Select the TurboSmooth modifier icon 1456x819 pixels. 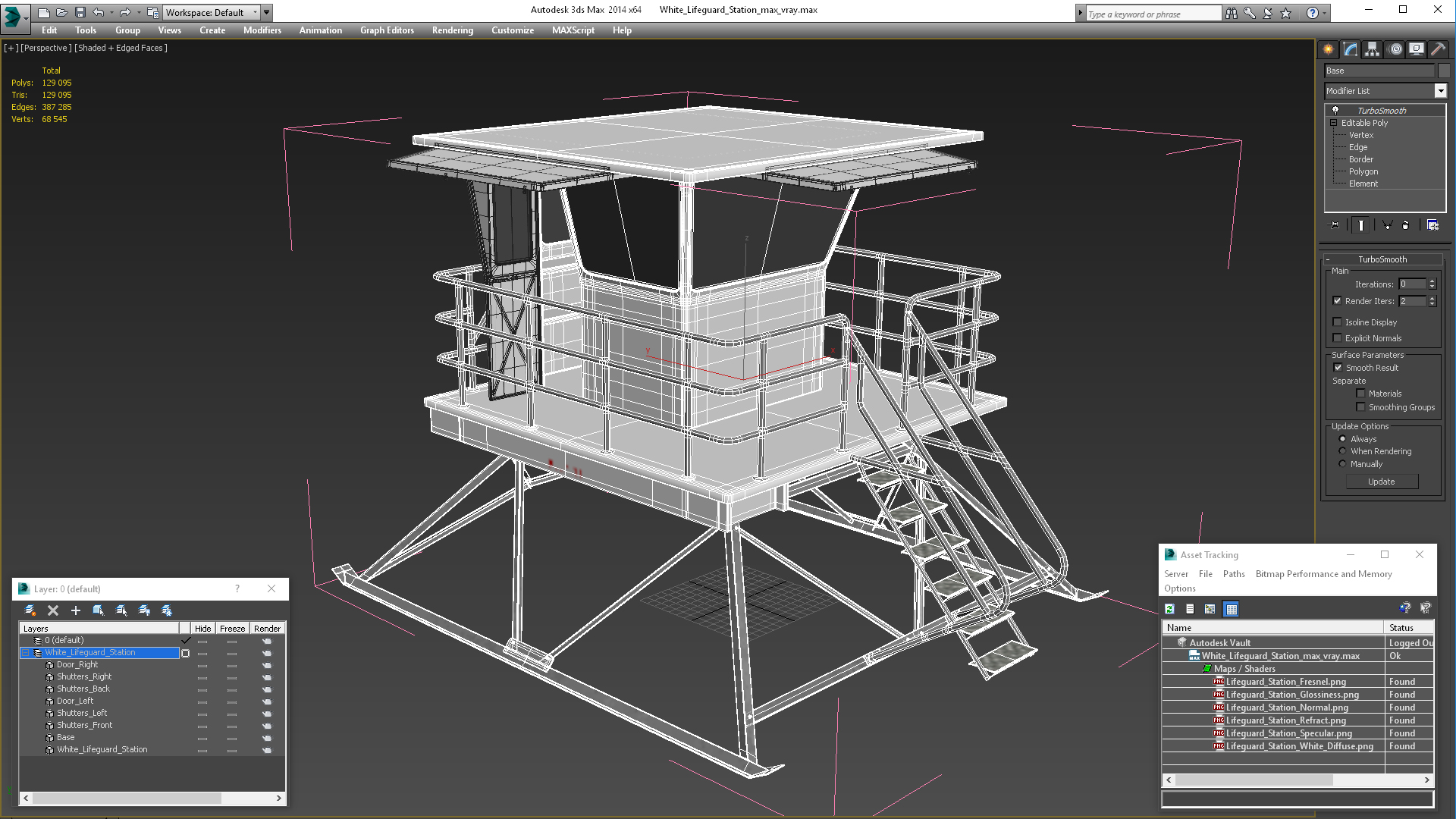(1337, 109)
